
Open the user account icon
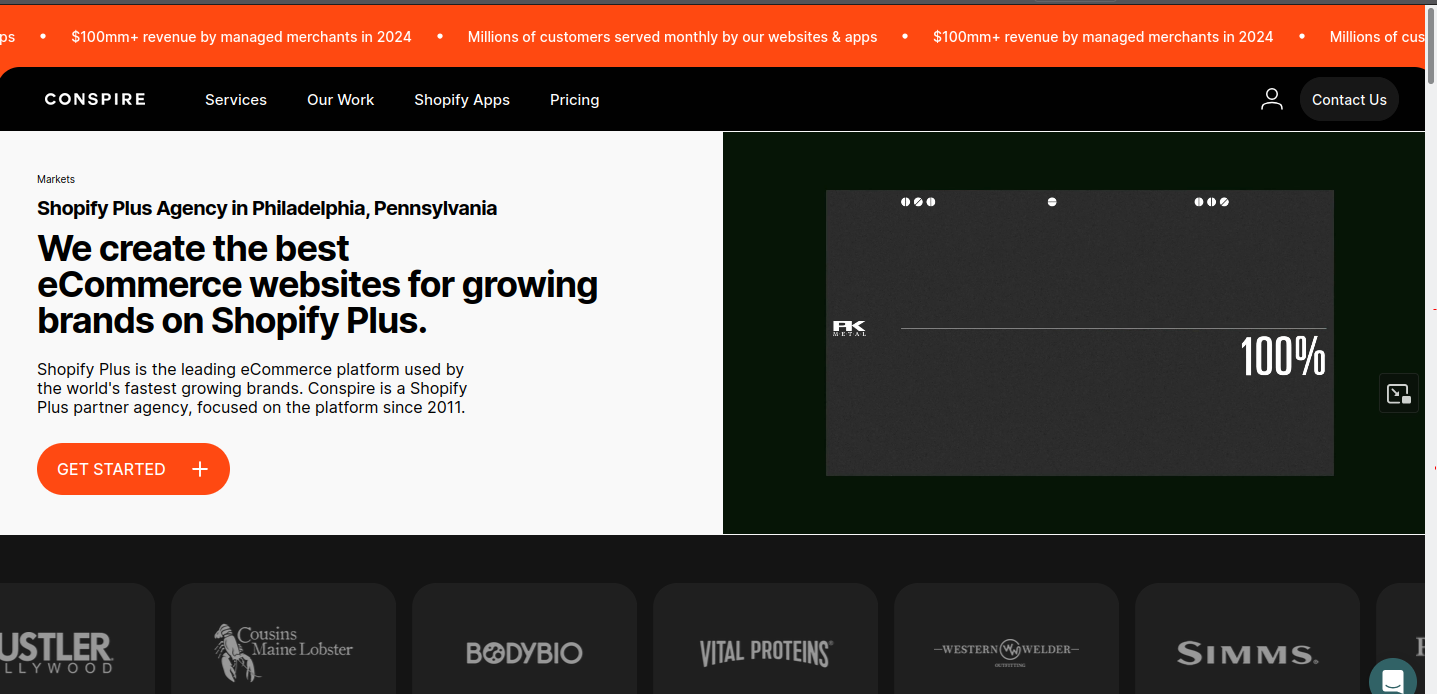pyautogui.click(x=1271, y=99)
